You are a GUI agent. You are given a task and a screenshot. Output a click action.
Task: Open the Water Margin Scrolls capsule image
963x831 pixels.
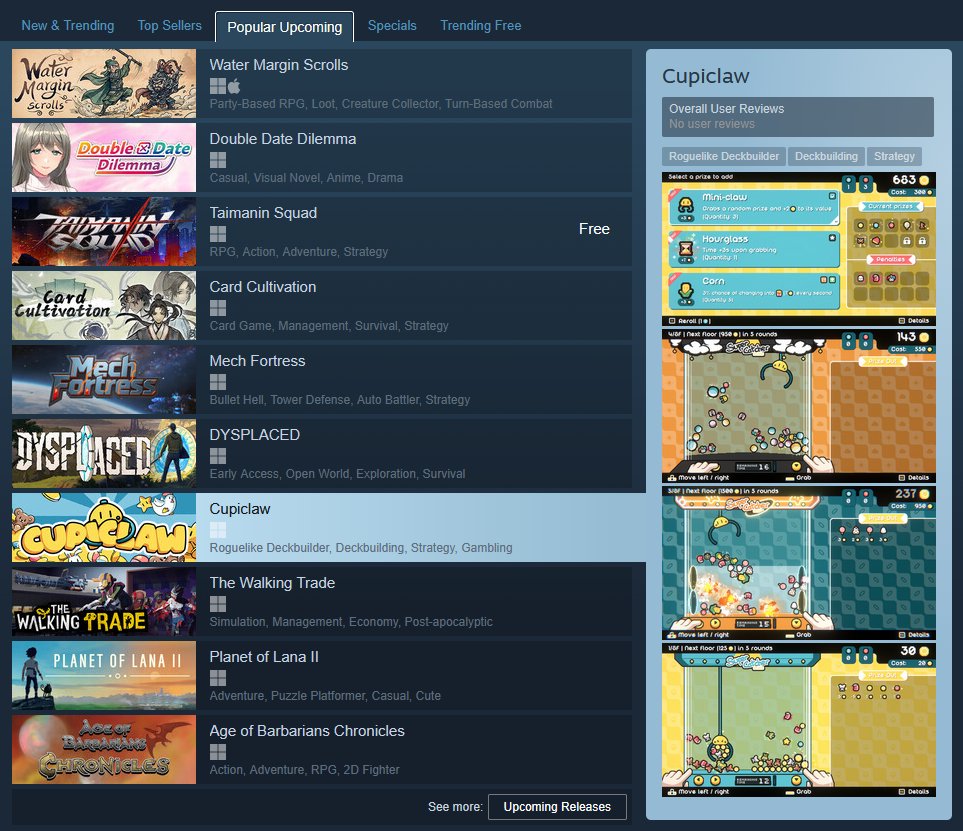[x=104, y=84]
